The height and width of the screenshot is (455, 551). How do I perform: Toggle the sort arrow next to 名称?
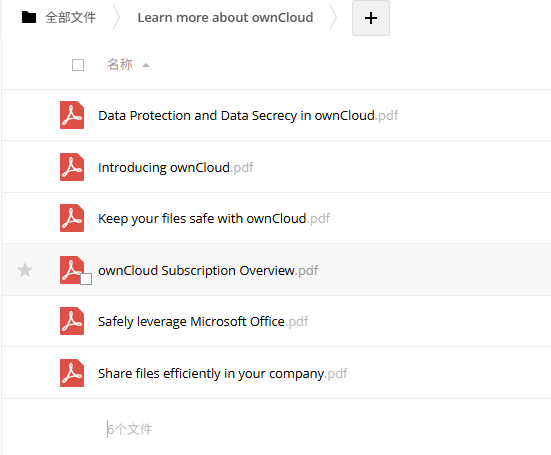click(x=146, y=65)
